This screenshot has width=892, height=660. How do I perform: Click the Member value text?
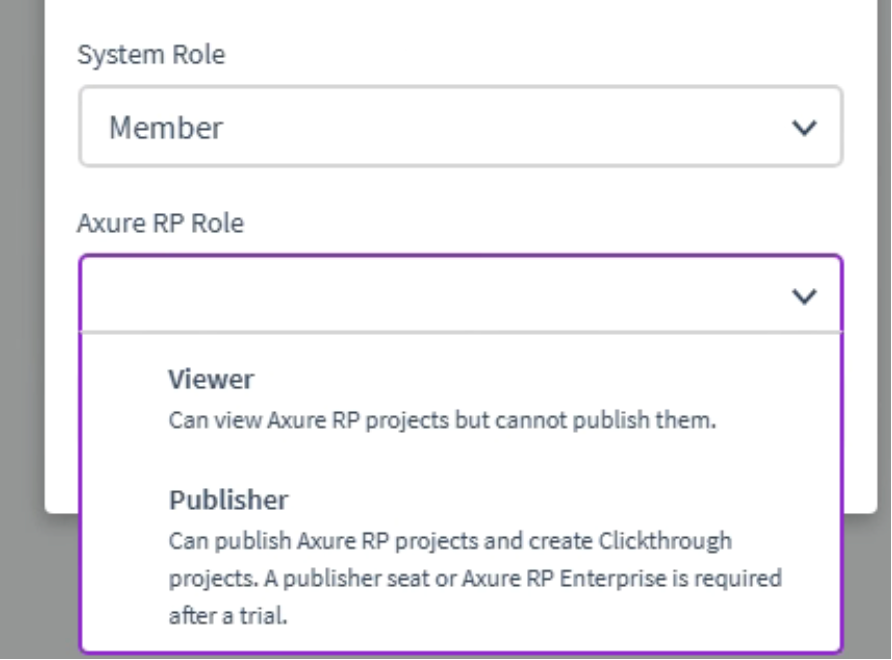coord(166,127)
